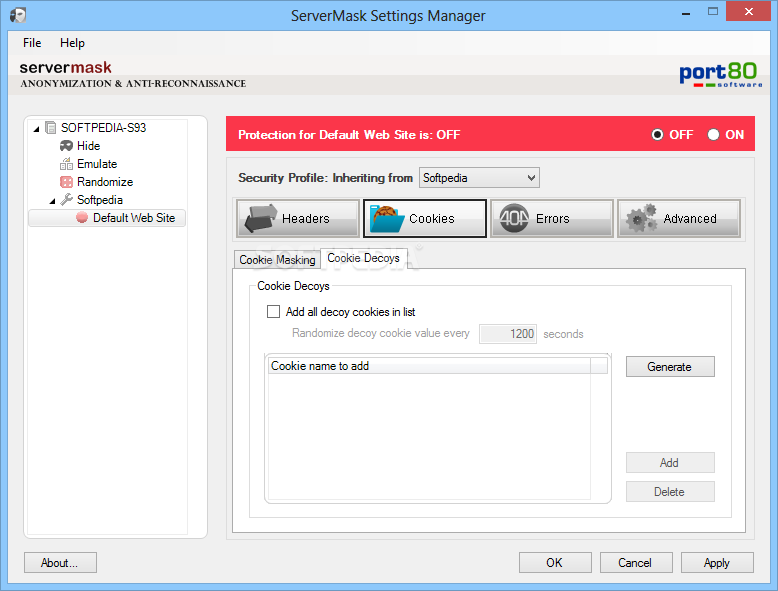Click the Generate button
Image resolution: width=778 pixels, height=591 pixels.
pos(670,367)
